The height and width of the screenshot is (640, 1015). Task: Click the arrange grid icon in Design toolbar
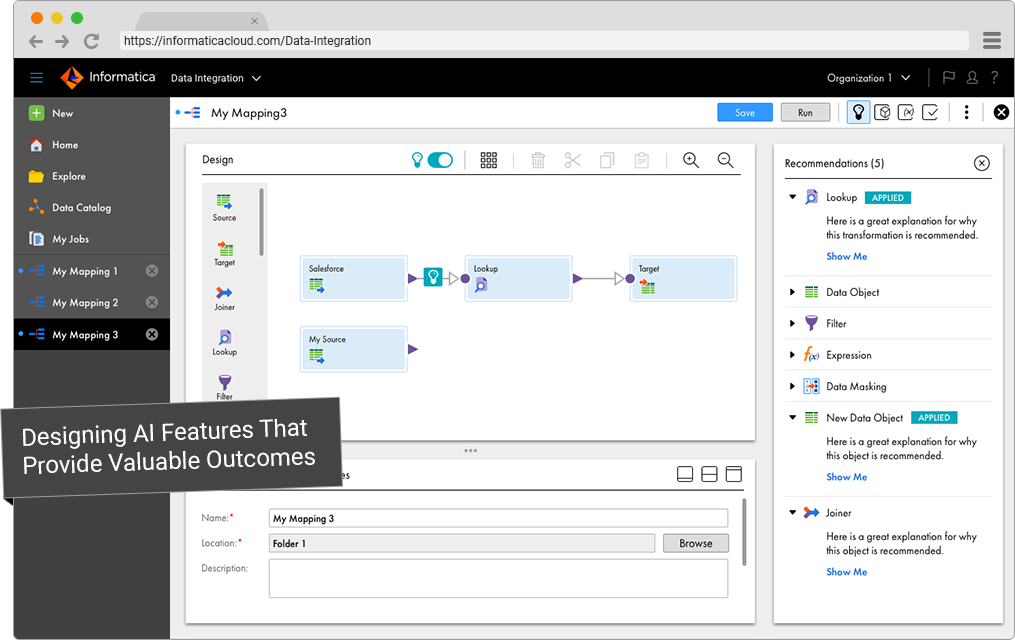click(x=489, y=160)
